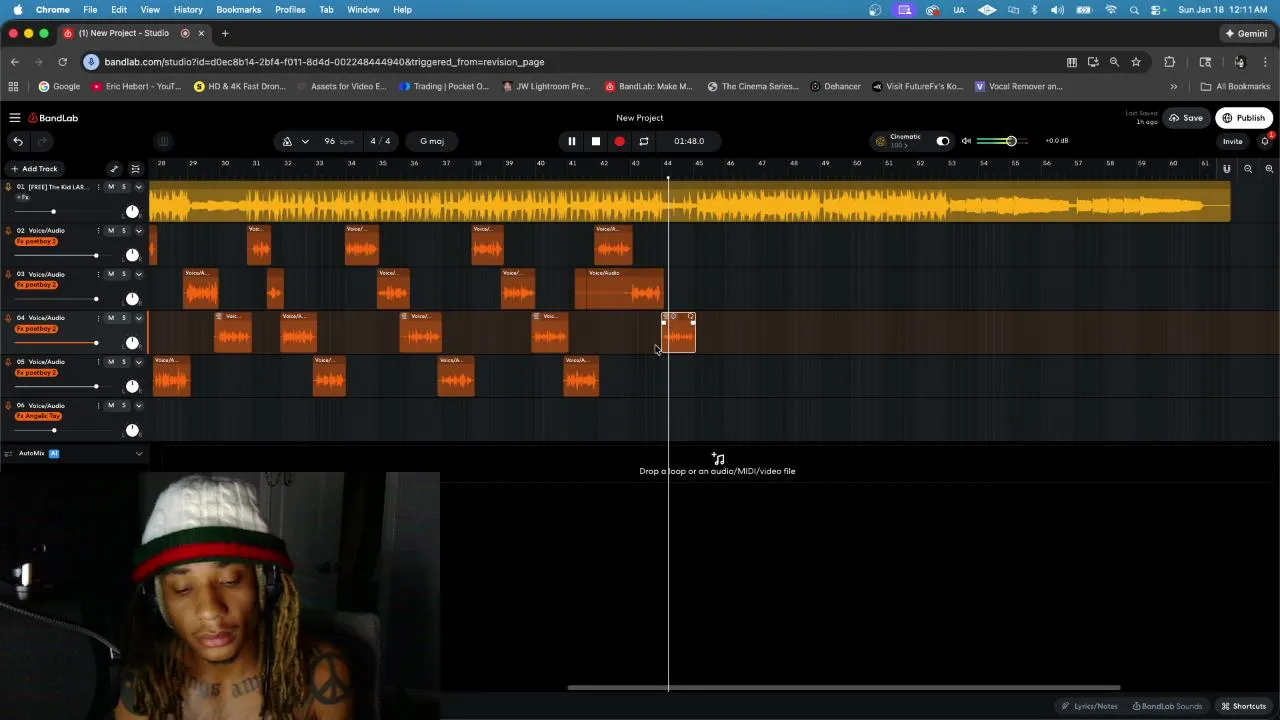
Task: Click the Save button
Action: [x=1186, y=118]
